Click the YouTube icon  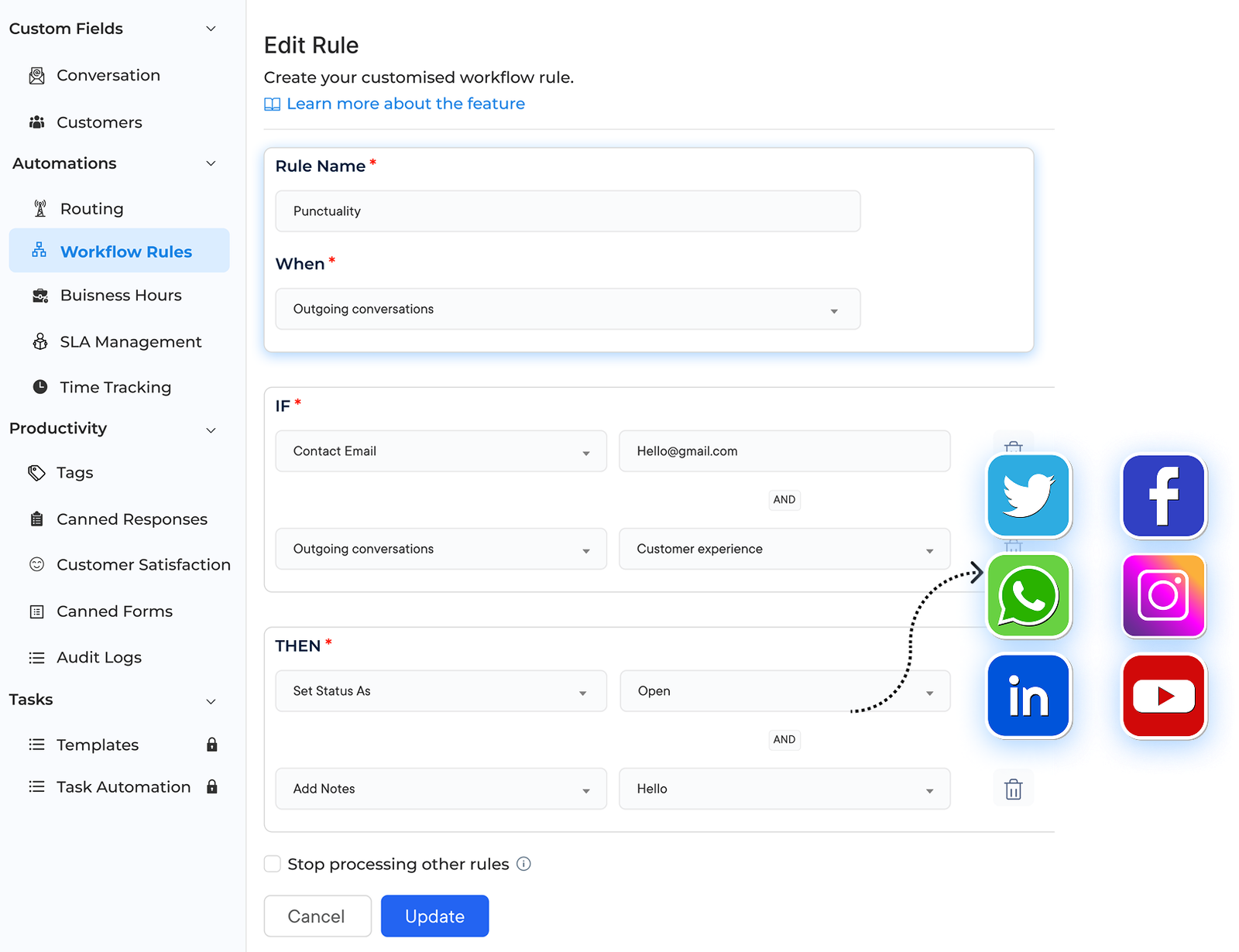click(x=1164, y=696)
